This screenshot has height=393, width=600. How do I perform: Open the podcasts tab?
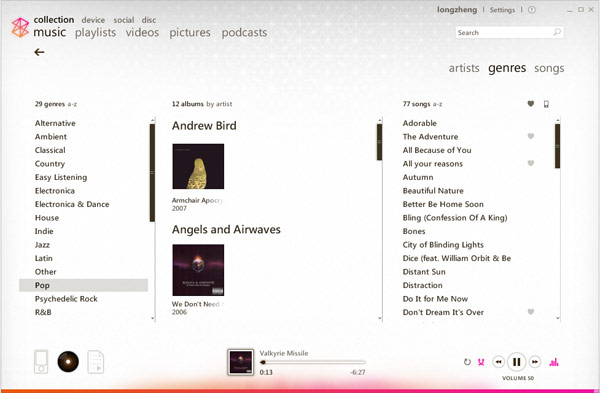[244, 33]
